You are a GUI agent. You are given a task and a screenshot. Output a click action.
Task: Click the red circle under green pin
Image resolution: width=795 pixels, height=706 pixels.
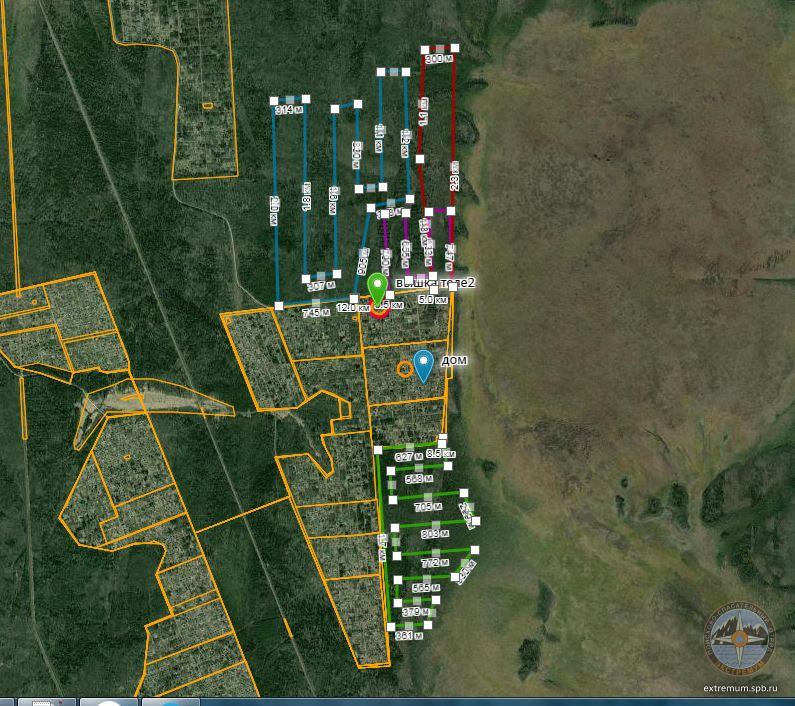[x=379, y=309]
